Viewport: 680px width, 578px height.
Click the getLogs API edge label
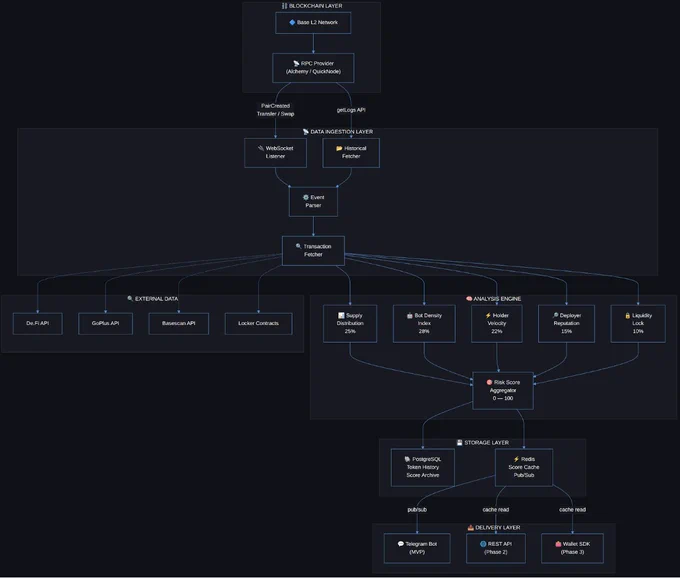351,110
